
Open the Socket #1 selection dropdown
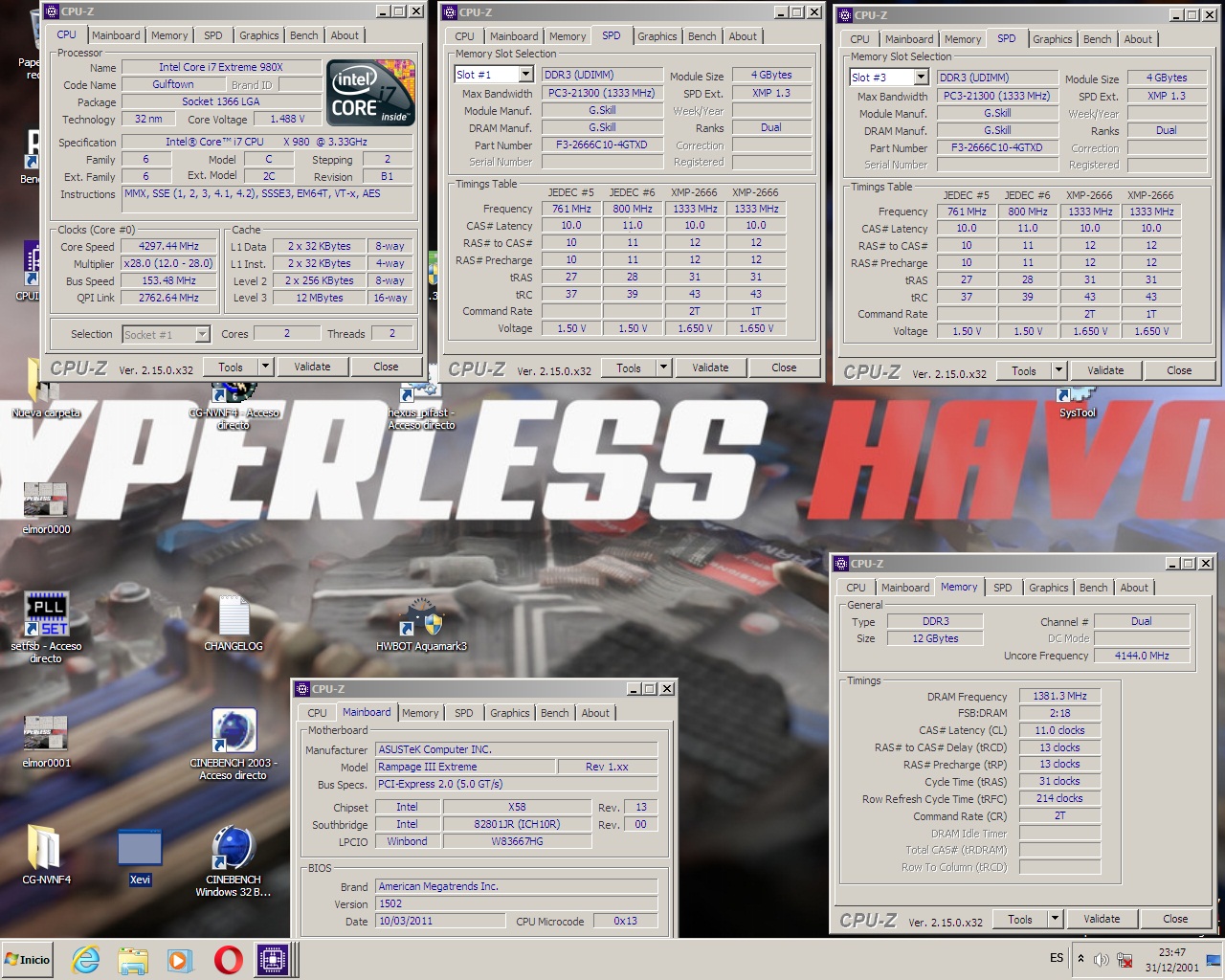tap(202, 334)
